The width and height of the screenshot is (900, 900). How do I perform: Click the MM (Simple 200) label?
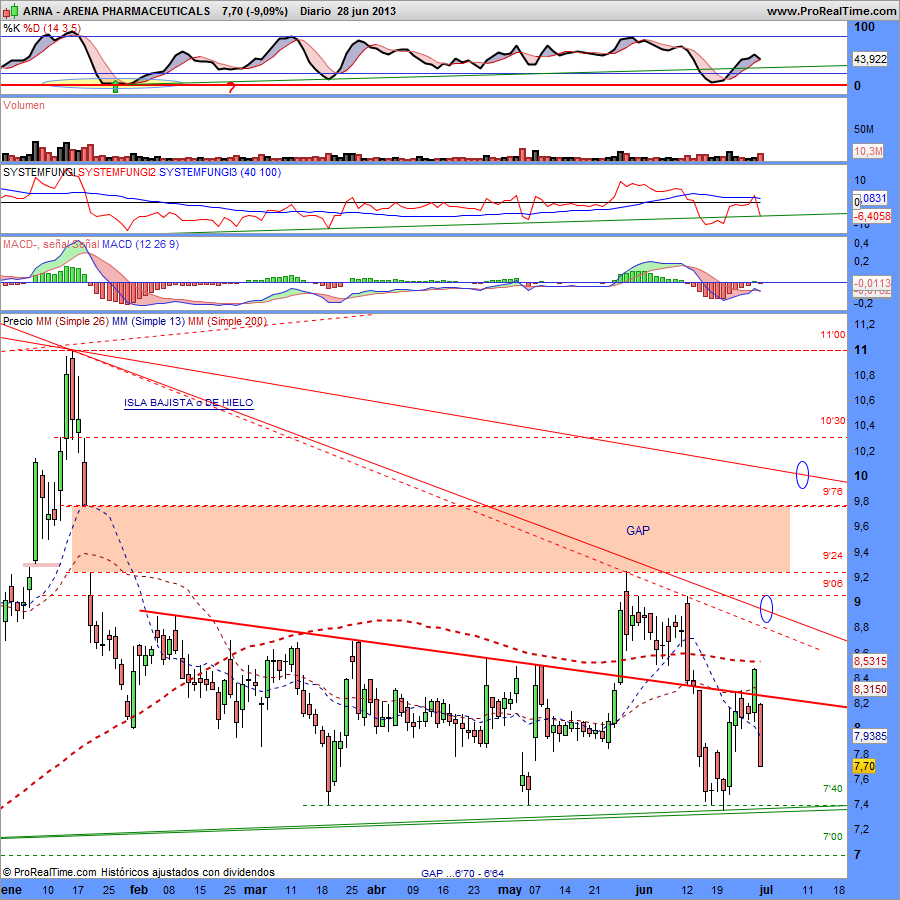tap(227, 321)
